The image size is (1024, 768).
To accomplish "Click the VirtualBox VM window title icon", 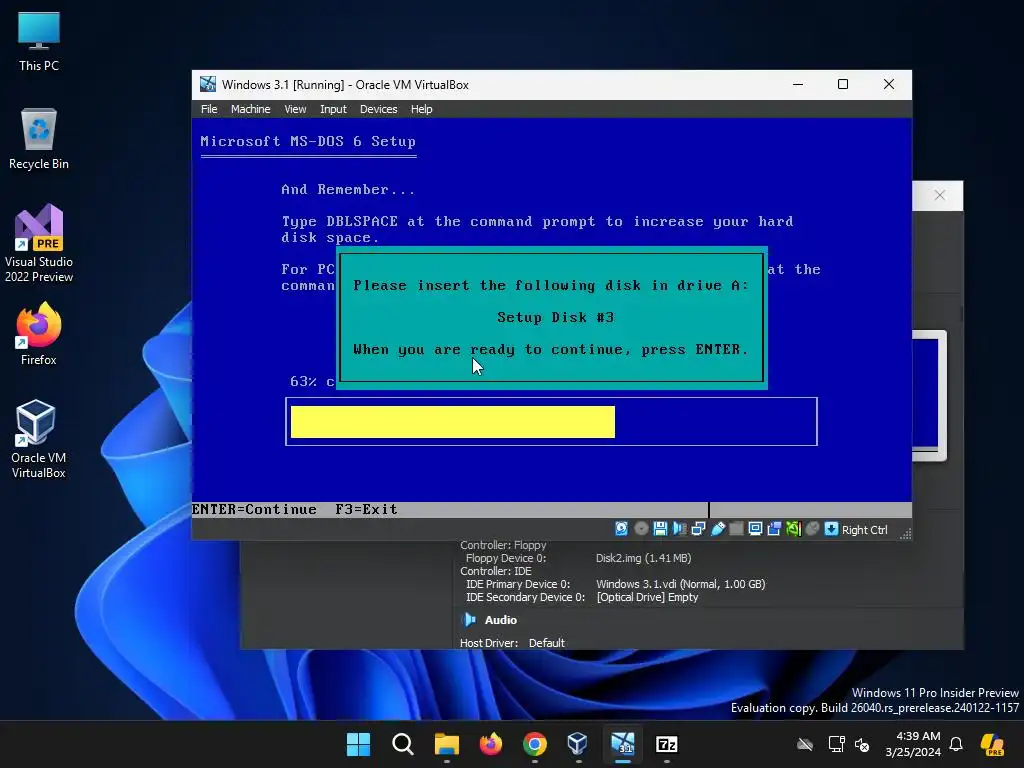I will click(x=208, y=84).
